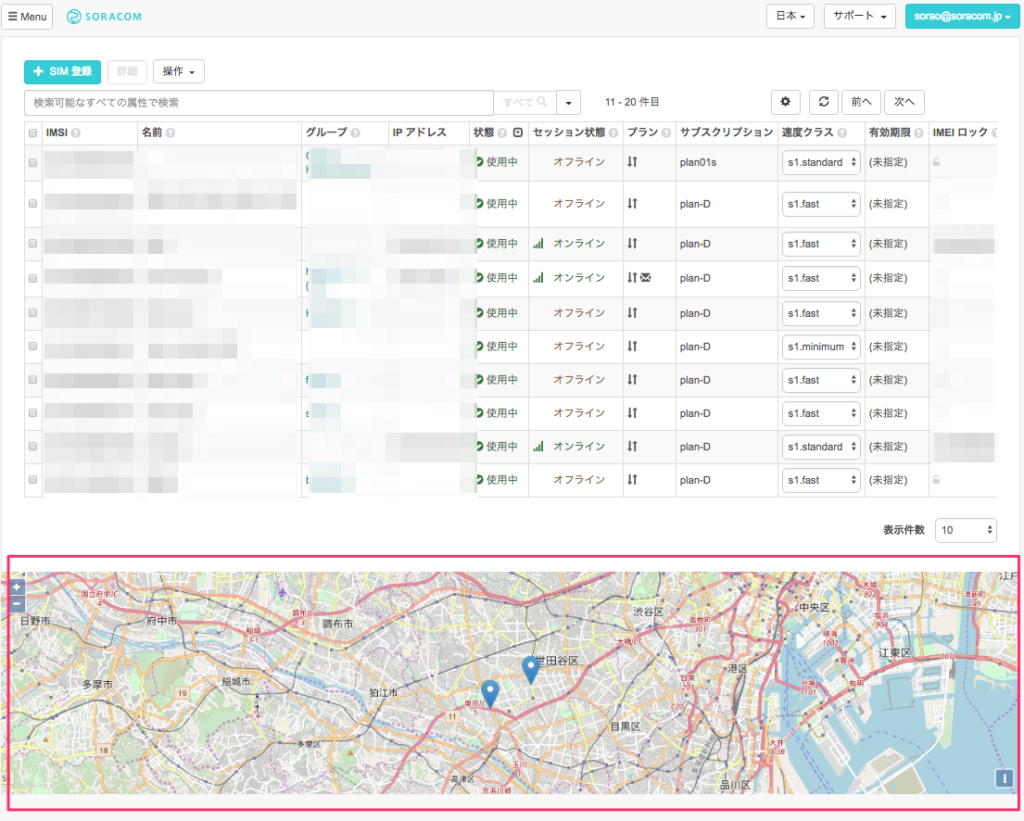Screen dimensions: 1024x821
Task: Zoom in on the map
Action: click(x=16, y=587)
